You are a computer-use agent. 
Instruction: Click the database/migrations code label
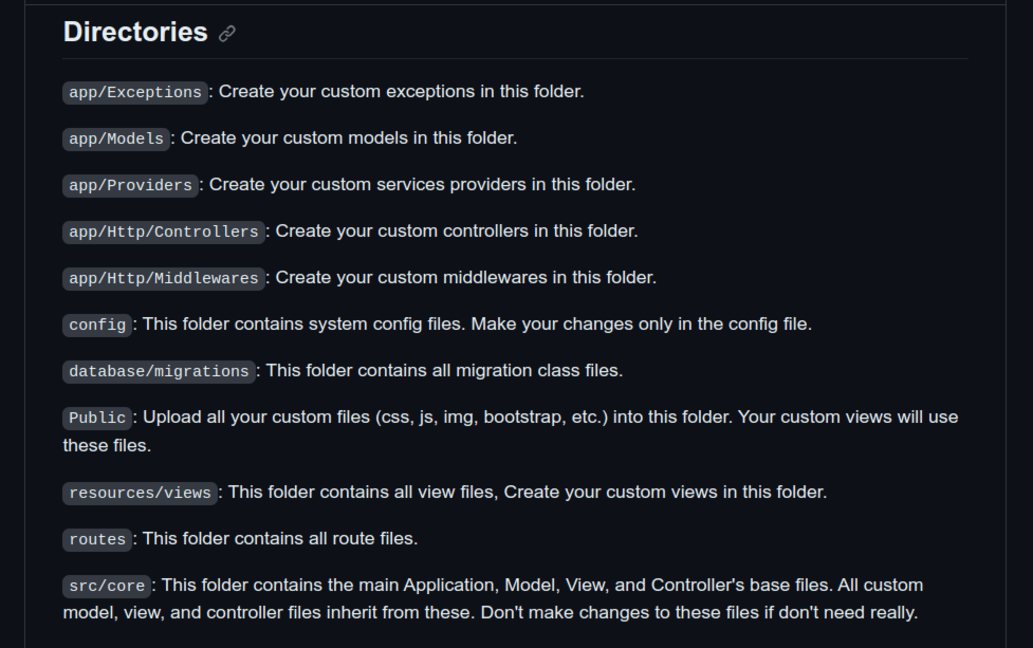[x=159, y=371]
